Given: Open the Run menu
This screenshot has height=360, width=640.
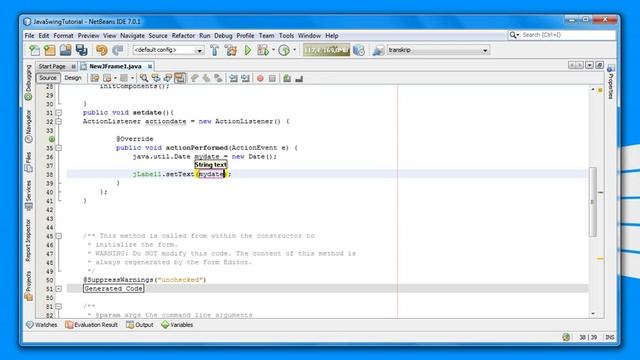Looking at the screenshot, I should (x=204, y=36).
